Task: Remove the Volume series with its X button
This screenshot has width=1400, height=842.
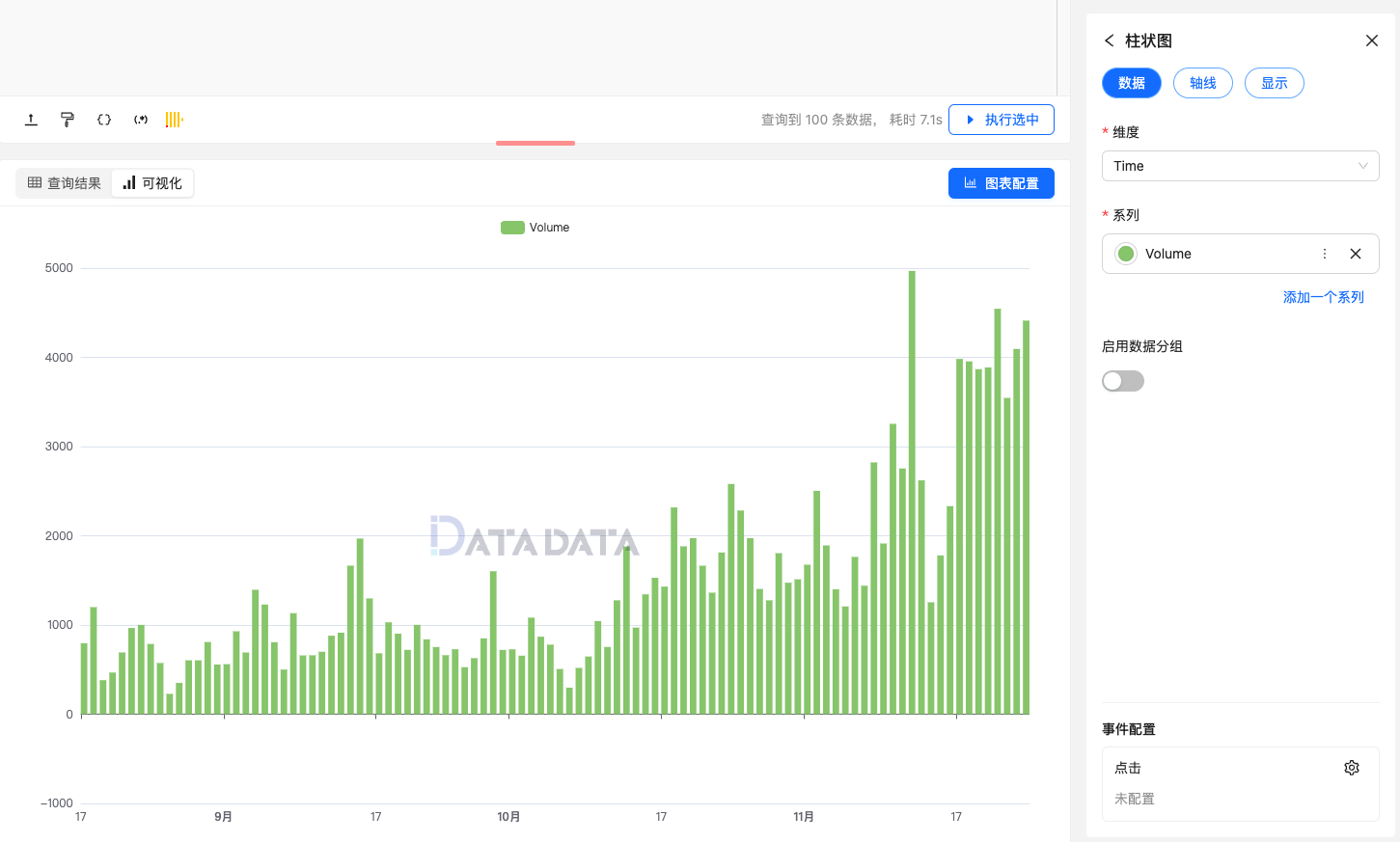Action: click(x=1356, y=253)
